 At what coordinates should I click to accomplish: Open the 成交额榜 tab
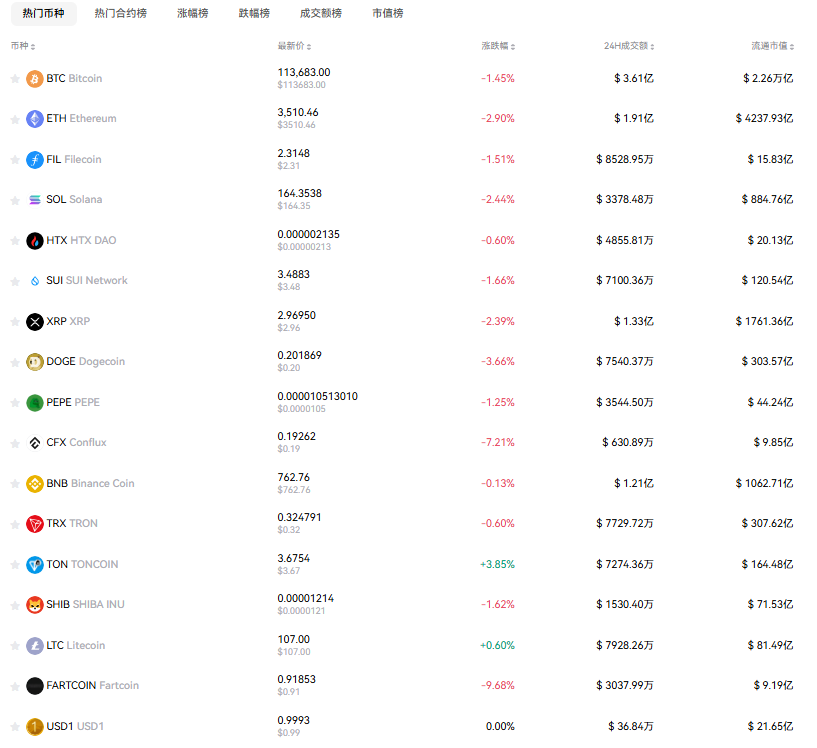point(320,14)
